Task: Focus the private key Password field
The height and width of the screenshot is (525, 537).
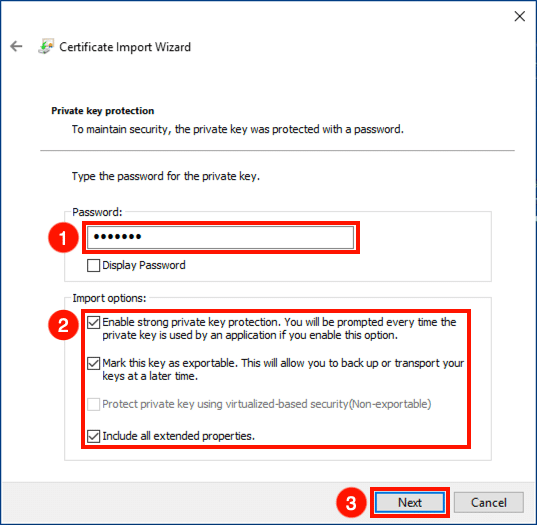Action: (x=221, y=237)
